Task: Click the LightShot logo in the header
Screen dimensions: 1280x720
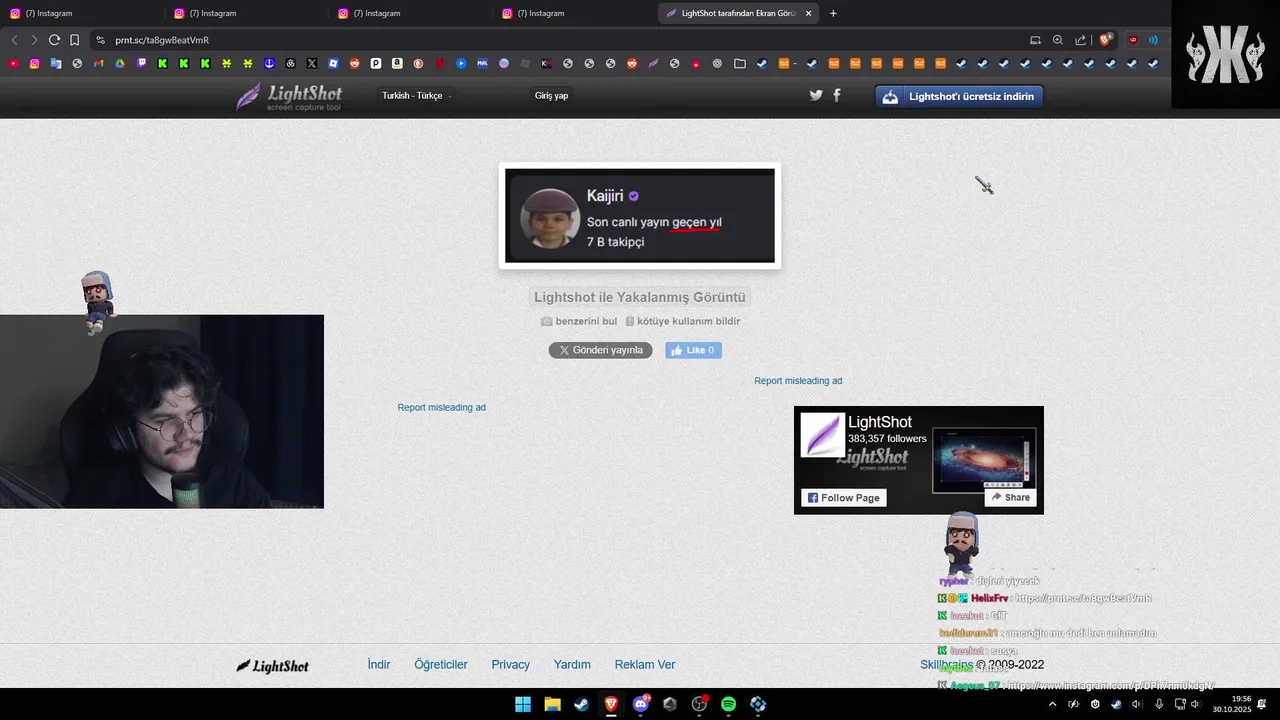Action: [x=290, y=96]
